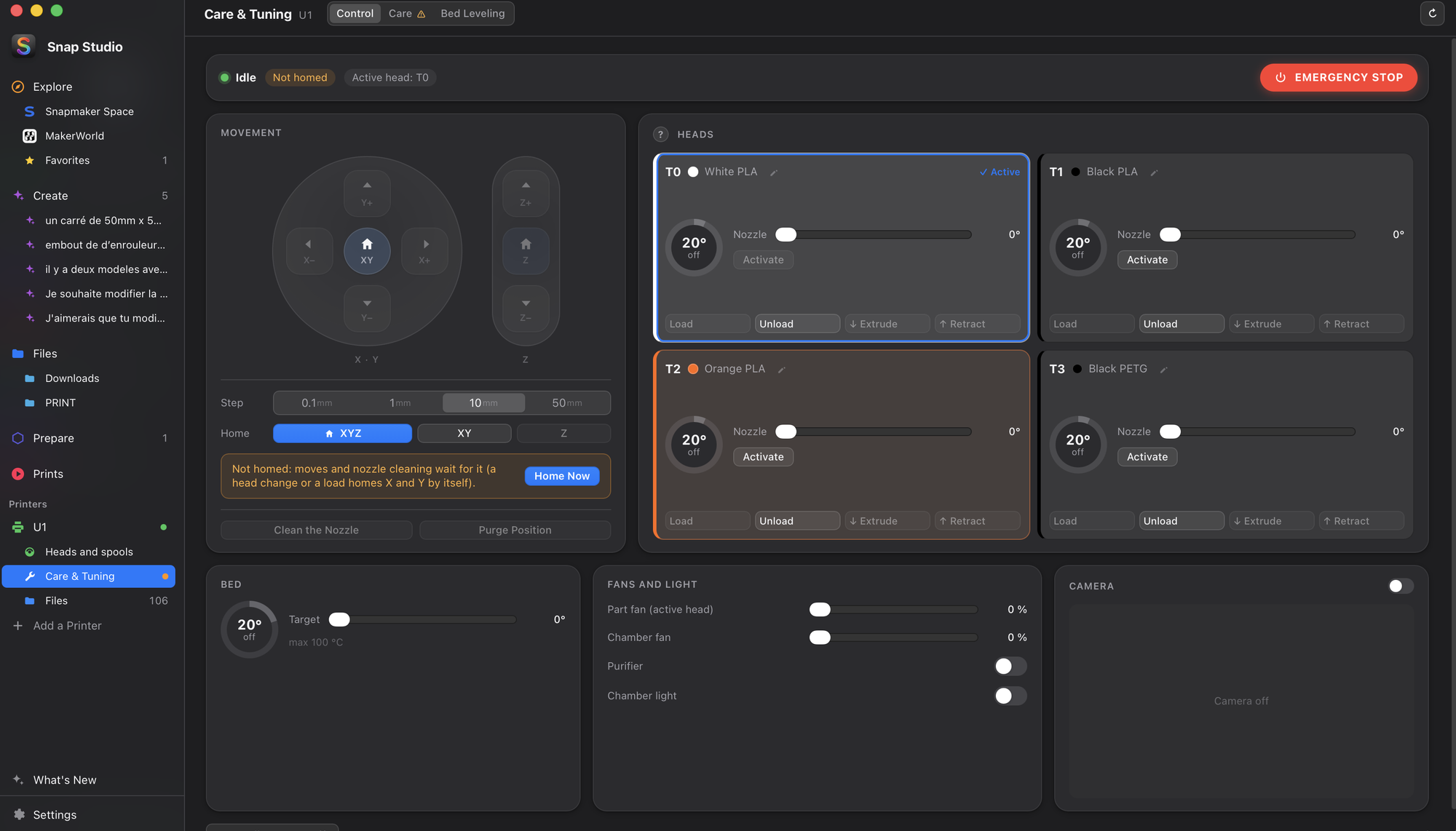The image size is (1456, 831).
Task: Click the Home Now button
Action: click(562, 476)
